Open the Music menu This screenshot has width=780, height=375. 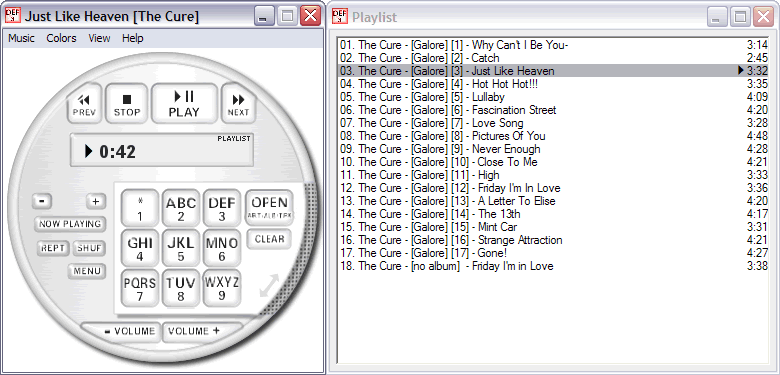(x=21, y=38)
